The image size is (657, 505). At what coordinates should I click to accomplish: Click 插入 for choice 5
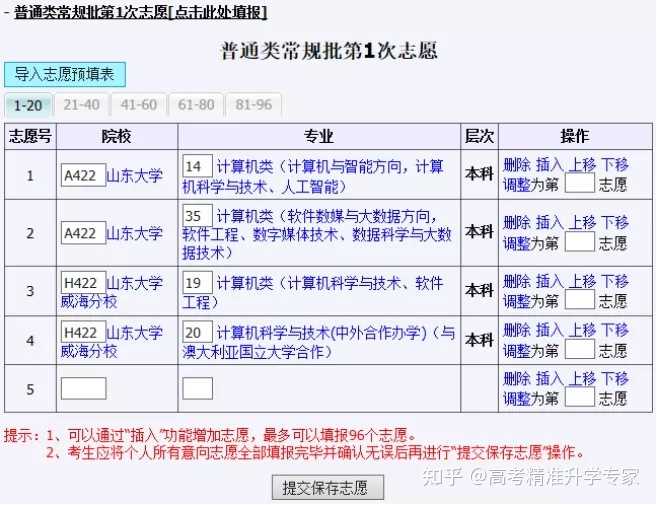tap(550, 379)
